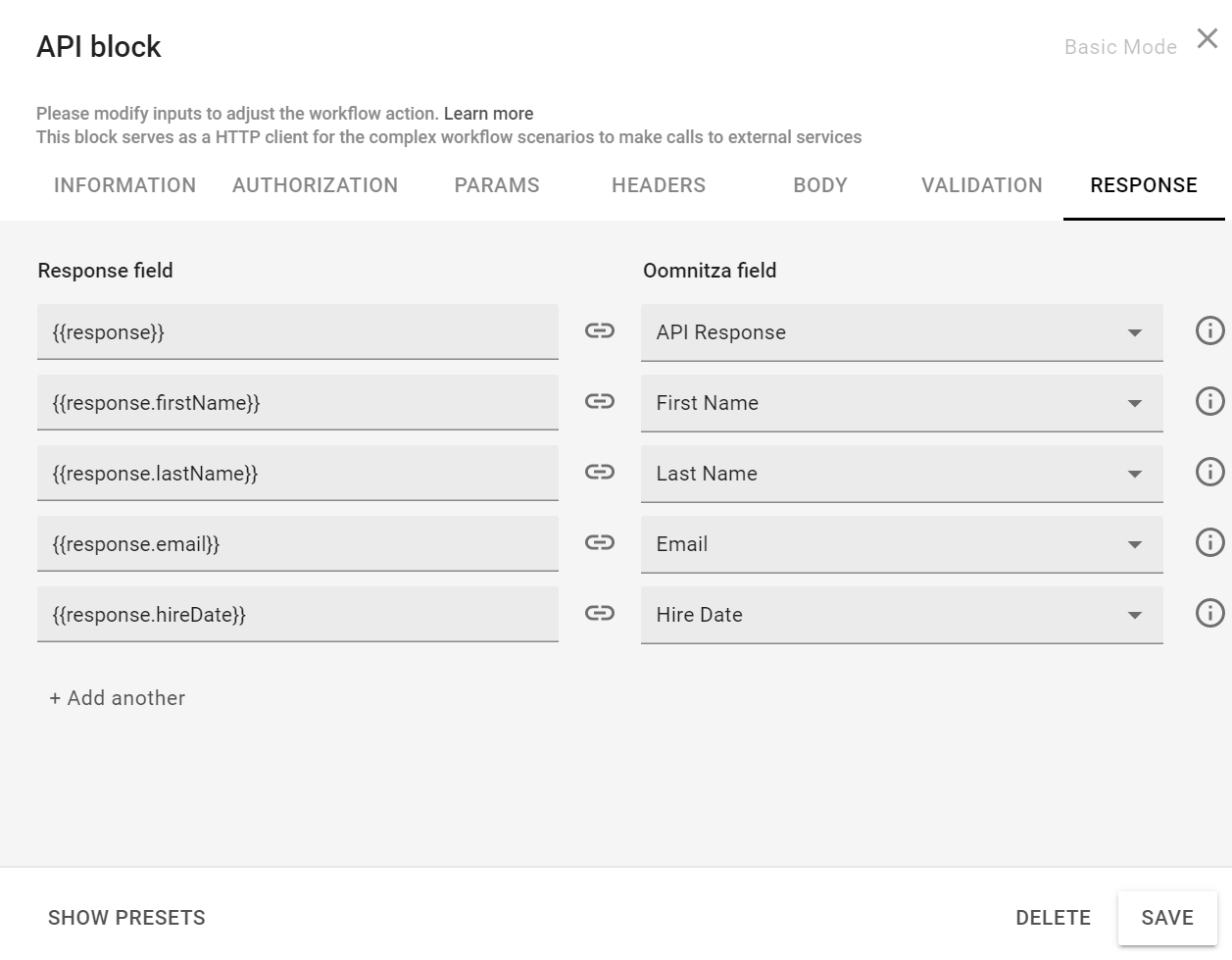Open the Learn more link

(488, 113)
